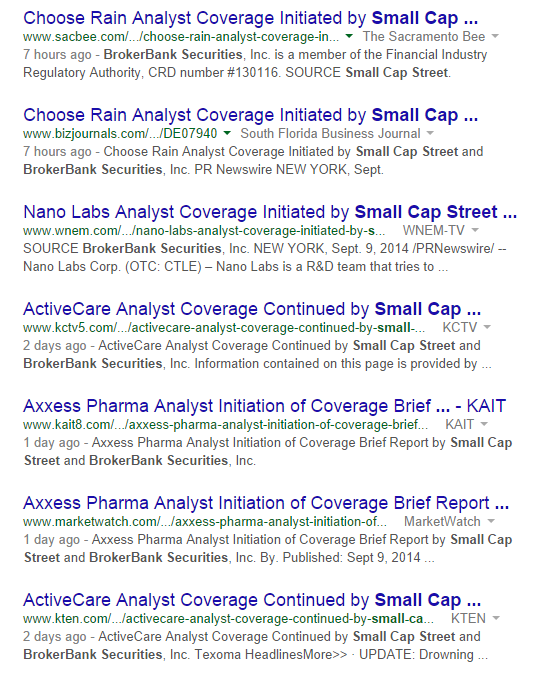Open ActiveCare Coverage result from KCTV
Image resolution: width=535 pixels, height=678 pixels.
252,309
